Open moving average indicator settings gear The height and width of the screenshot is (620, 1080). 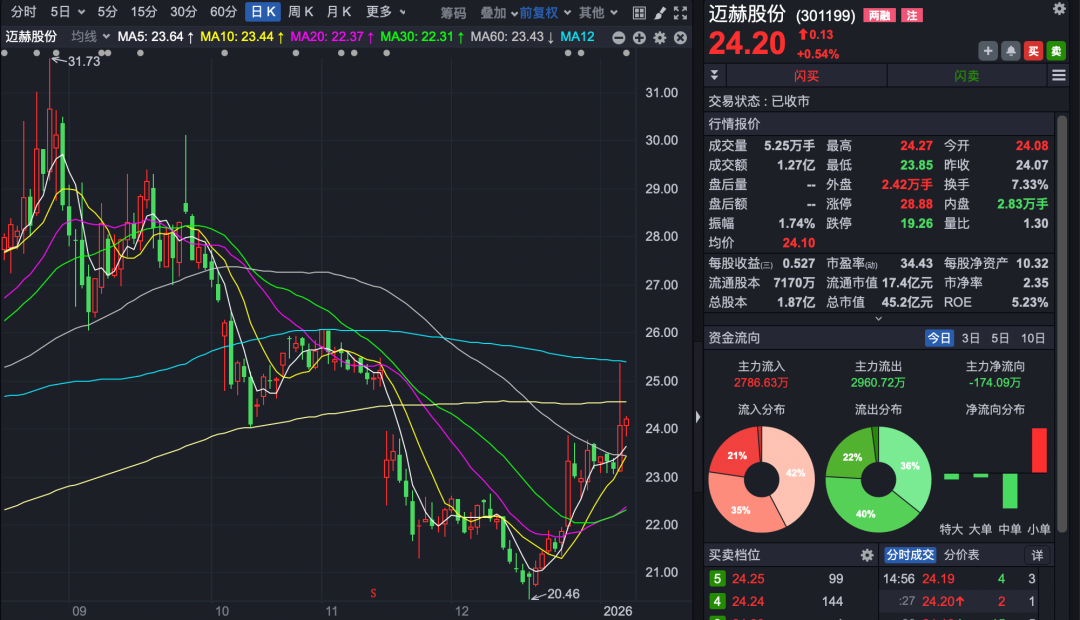tap(659, 37)
